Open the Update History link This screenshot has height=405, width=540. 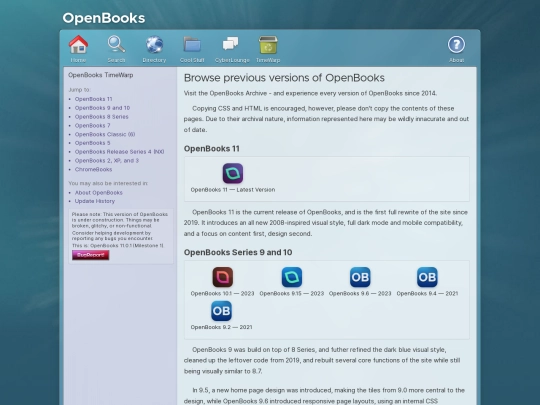pos(95,201)
